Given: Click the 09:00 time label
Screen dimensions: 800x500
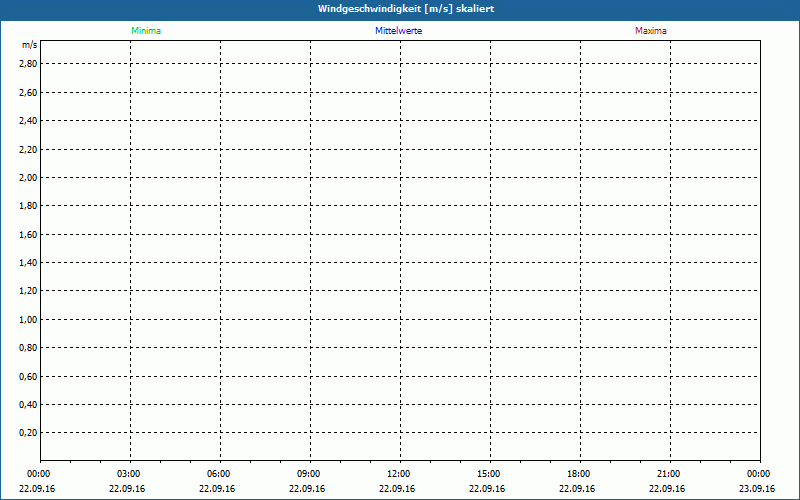Looking at the screenshot, I should pos(309,474).
